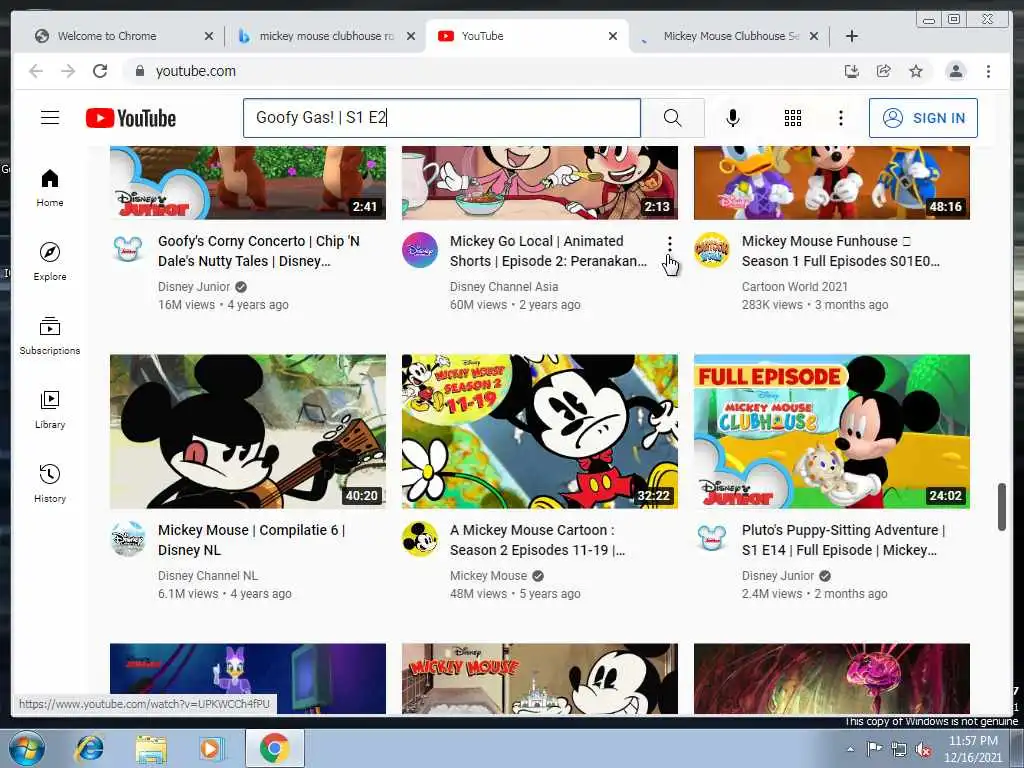The height and width of the screenshot is (768, 1024).
Task: Open A Mickey Mouse Cartoon Season 2 title
Action: point(537,540)
